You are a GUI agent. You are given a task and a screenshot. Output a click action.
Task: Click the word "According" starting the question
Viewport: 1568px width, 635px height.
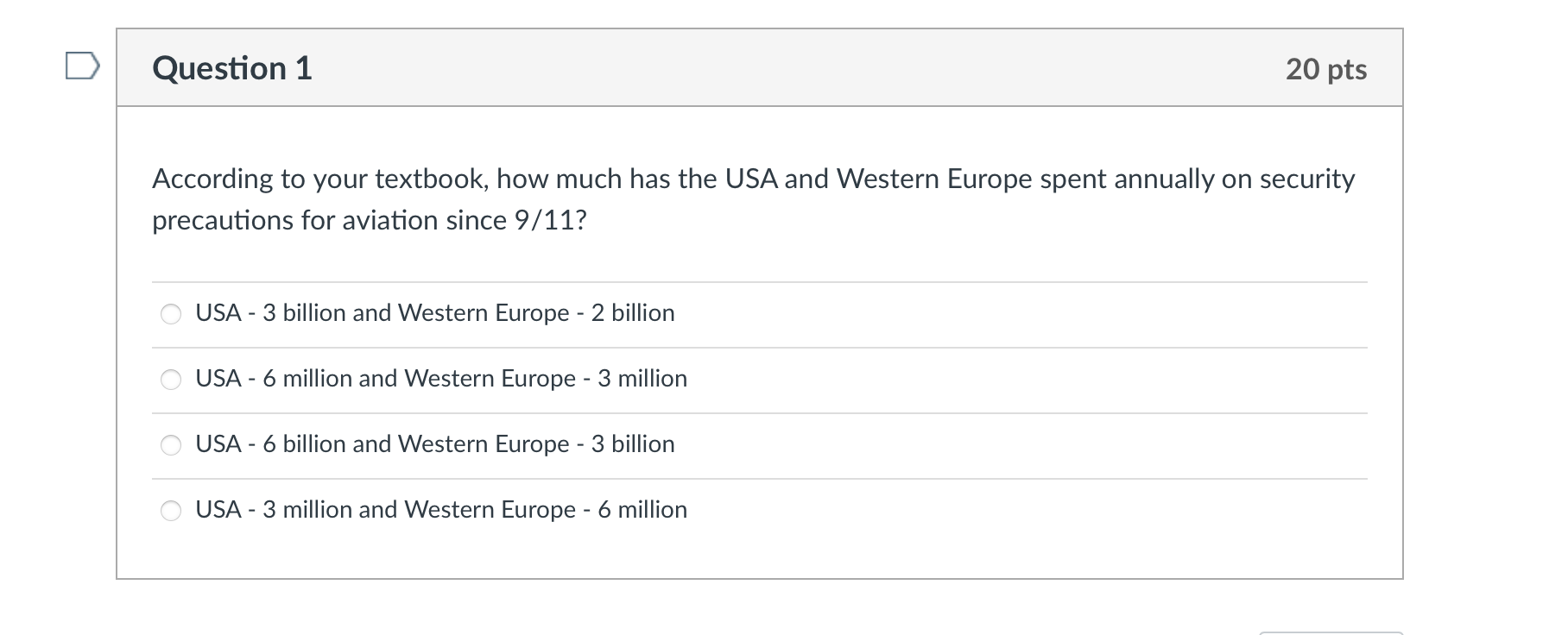(x=212, y=179)
